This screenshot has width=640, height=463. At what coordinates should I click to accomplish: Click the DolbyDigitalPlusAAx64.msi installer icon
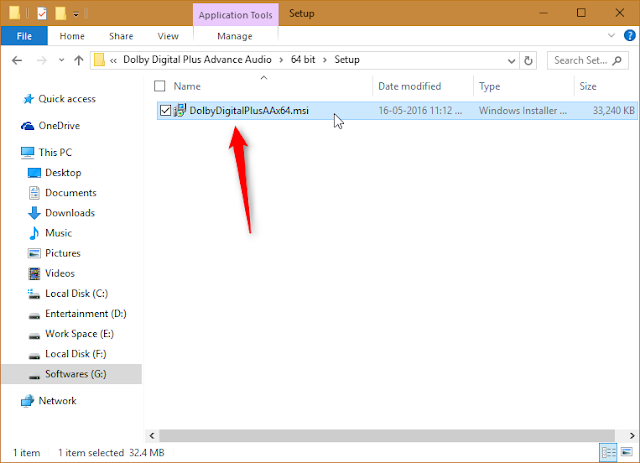[180, 110]
